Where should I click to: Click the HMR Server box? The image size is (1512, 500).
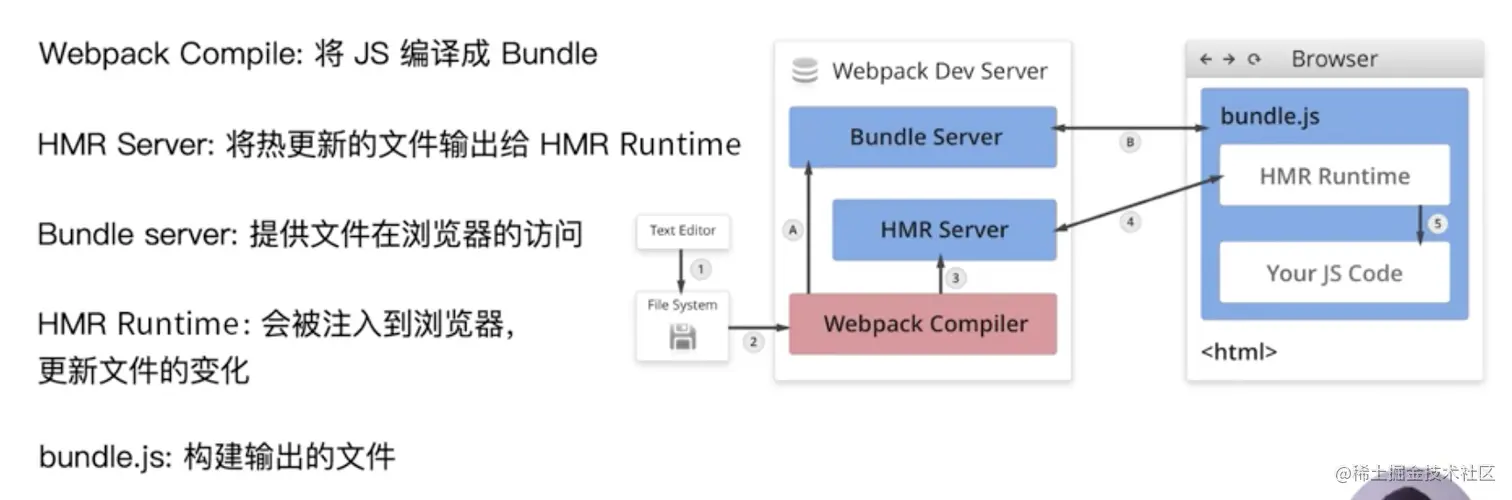tap(944, 230)
